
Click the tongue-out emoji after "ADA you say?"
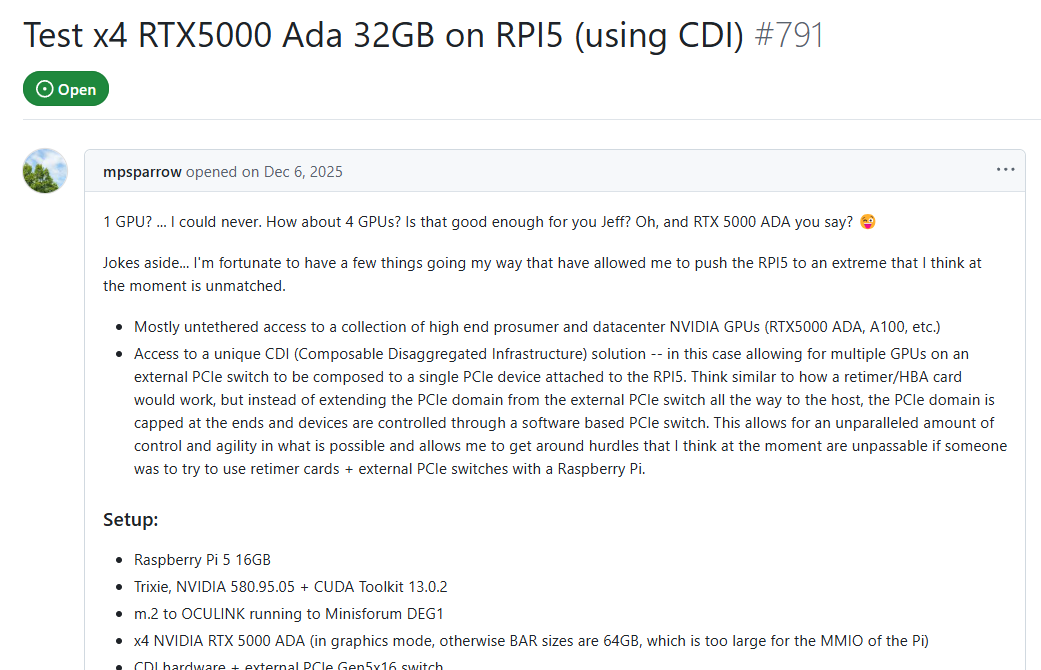click(868, 221)
